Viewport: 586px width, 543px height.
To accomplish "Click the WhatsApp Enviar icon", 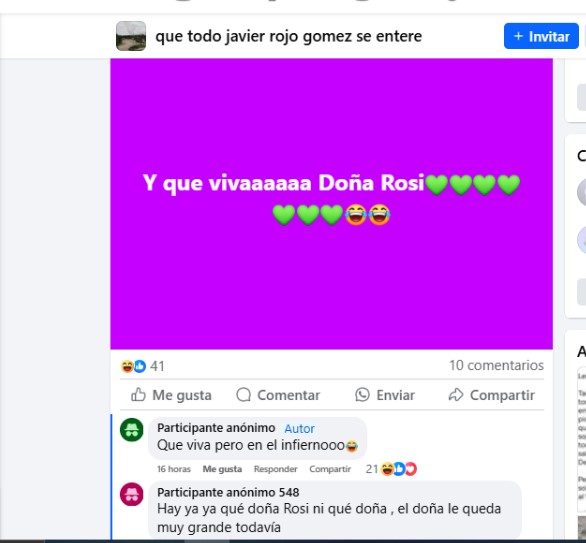I will [x=362, y=395].
